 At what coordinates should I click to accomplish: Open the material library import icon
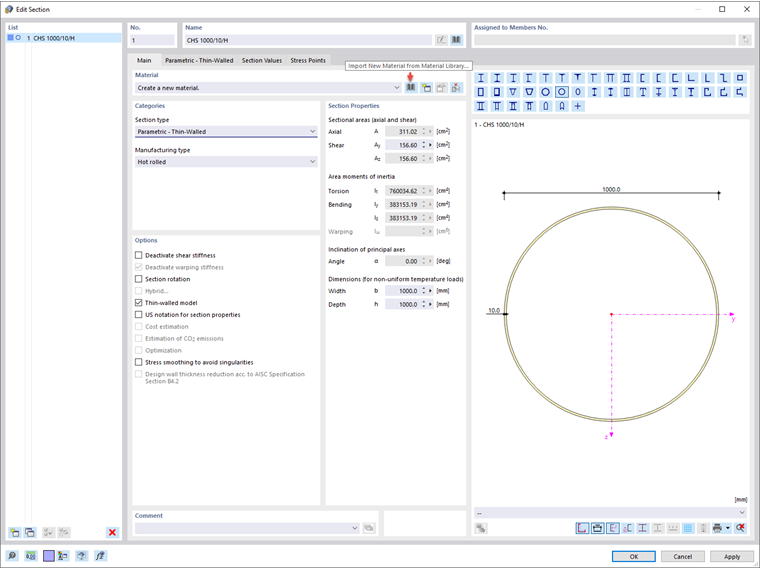click(x=410, y=88)
